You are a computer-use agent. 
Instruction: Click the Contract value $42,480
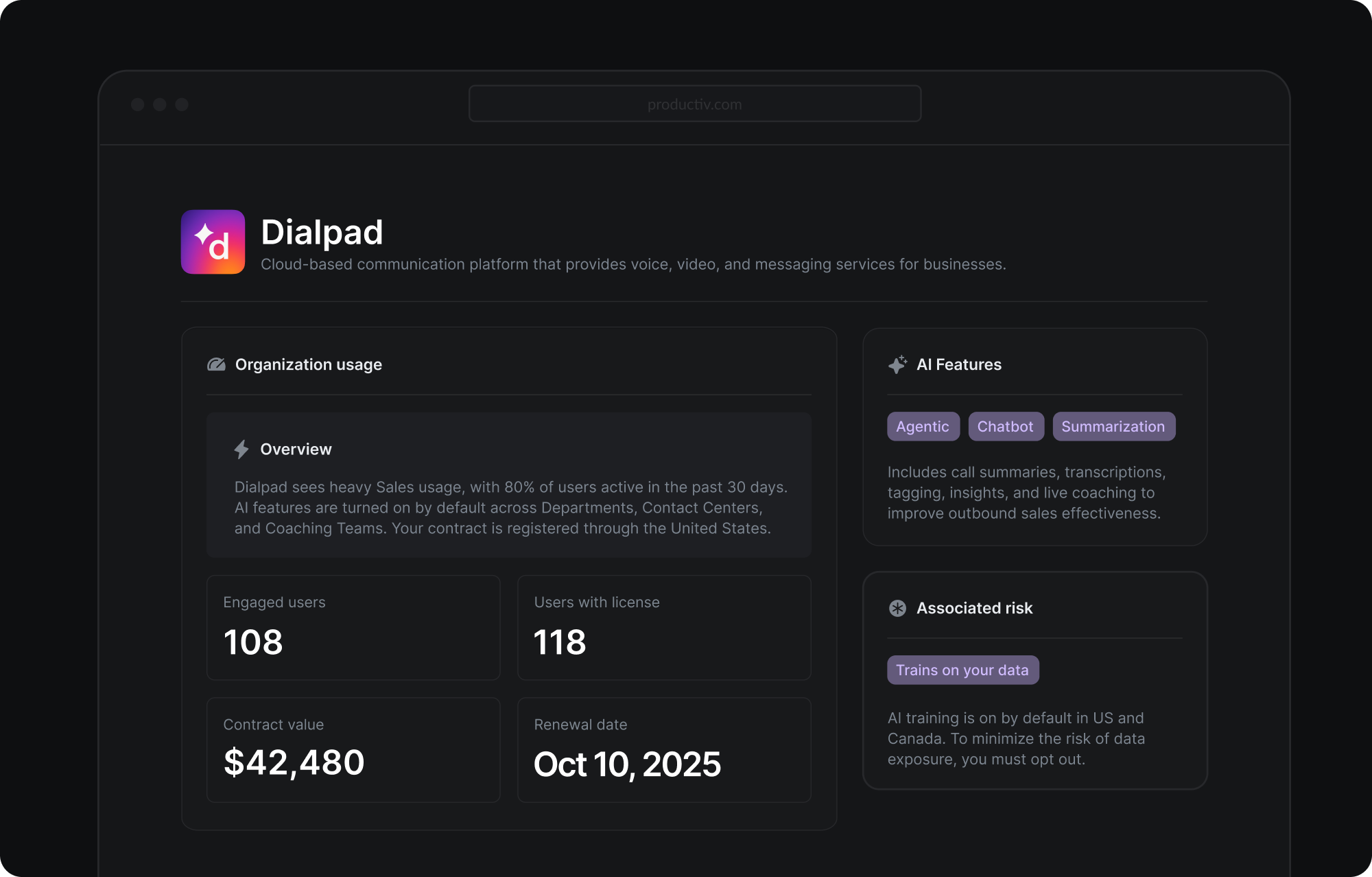pyautogui.click(x=294, y=763)
